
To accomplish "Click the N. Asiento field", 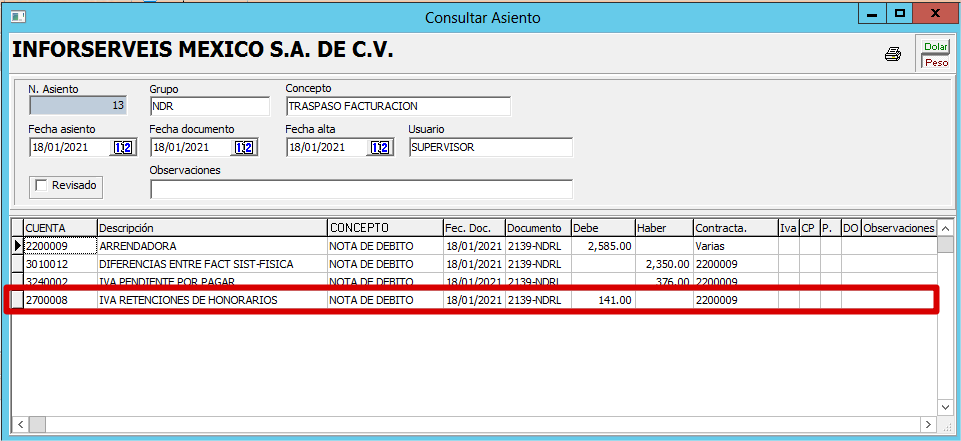I will click(x=78, y=106).
